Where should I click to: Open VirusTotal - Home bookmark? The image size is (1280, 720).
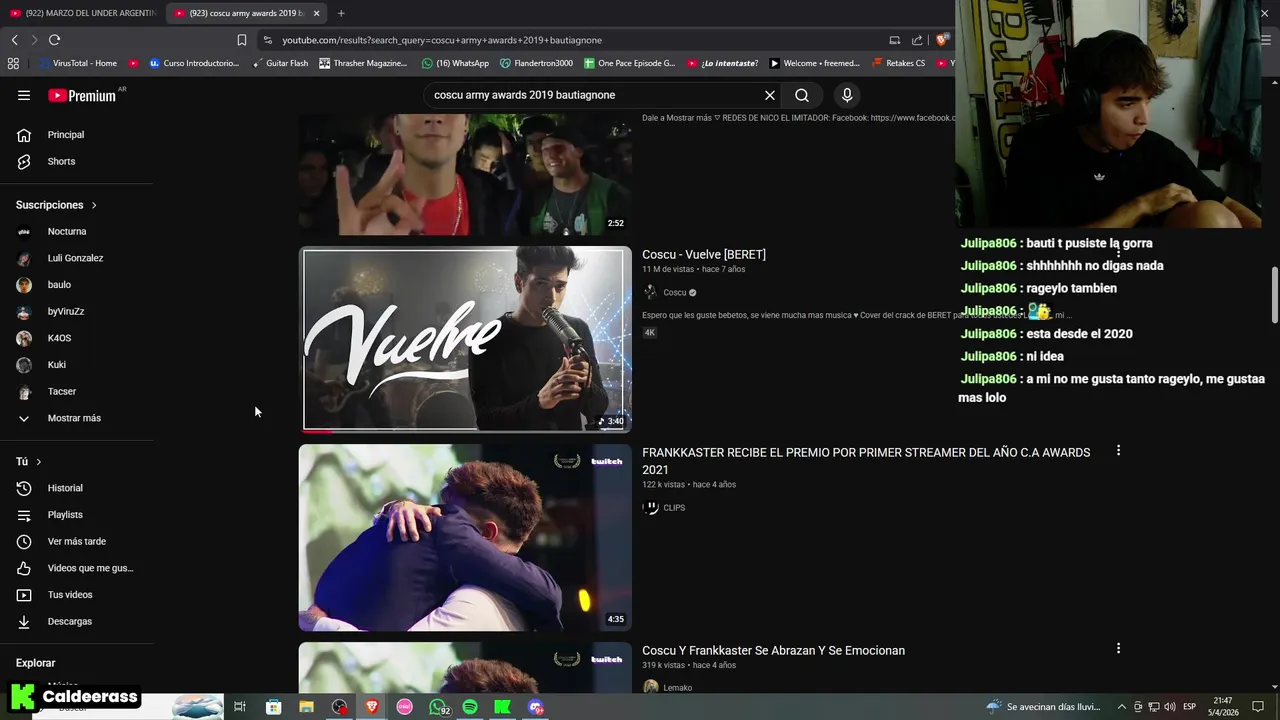79,63
